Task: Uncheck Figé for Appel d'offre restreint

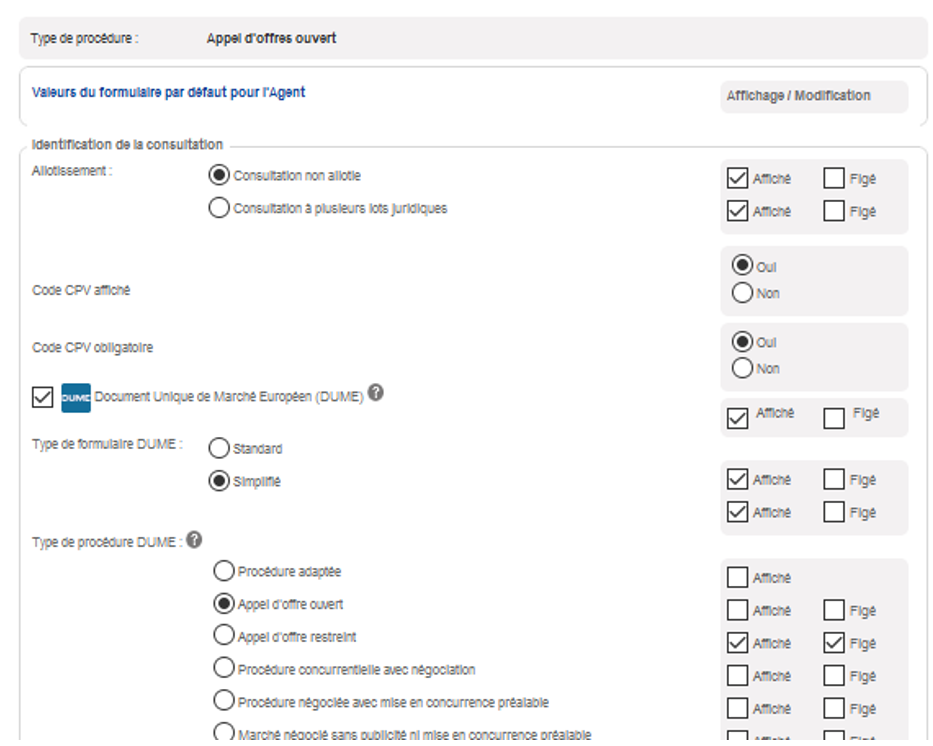Action: pos(834,643)
